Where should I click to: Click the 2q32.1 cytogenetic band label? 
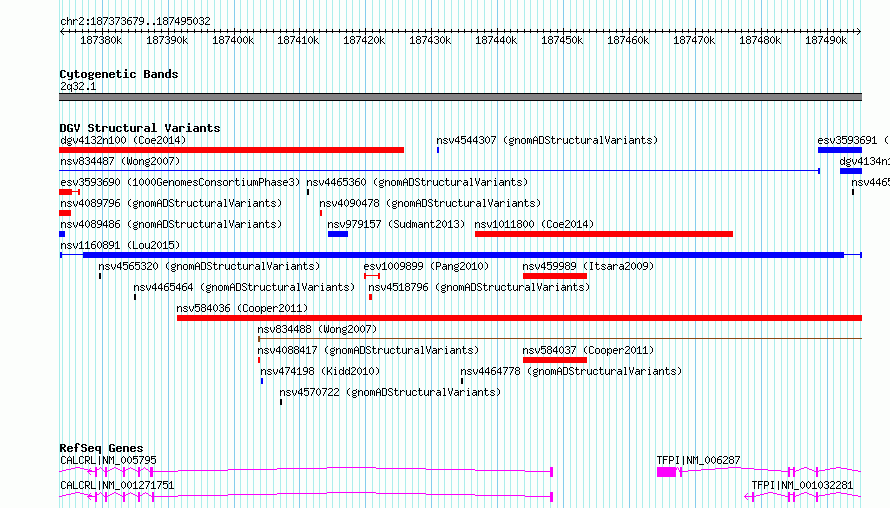[x=78, y=86]
